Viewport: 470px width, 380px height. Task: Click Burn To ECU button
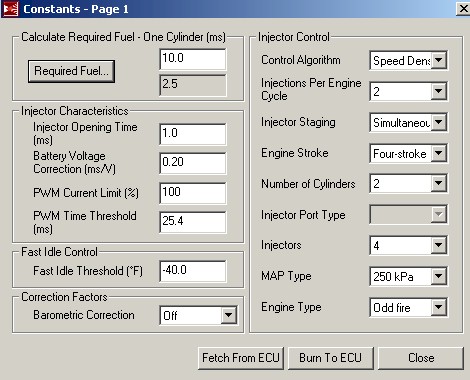[x=331, y=358]
